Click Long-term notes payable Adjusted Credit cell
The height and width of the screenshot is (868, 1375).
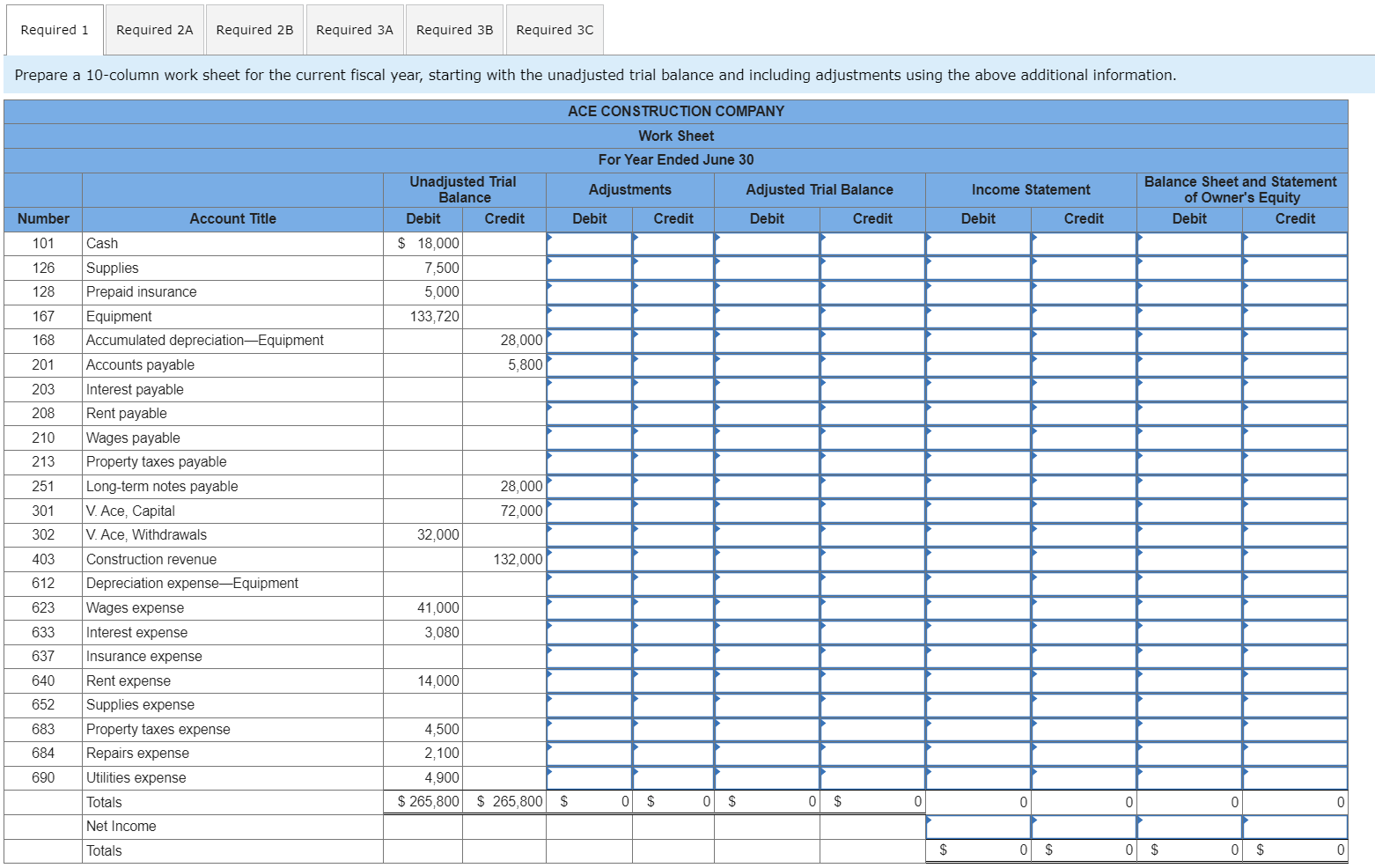(873, 487)
